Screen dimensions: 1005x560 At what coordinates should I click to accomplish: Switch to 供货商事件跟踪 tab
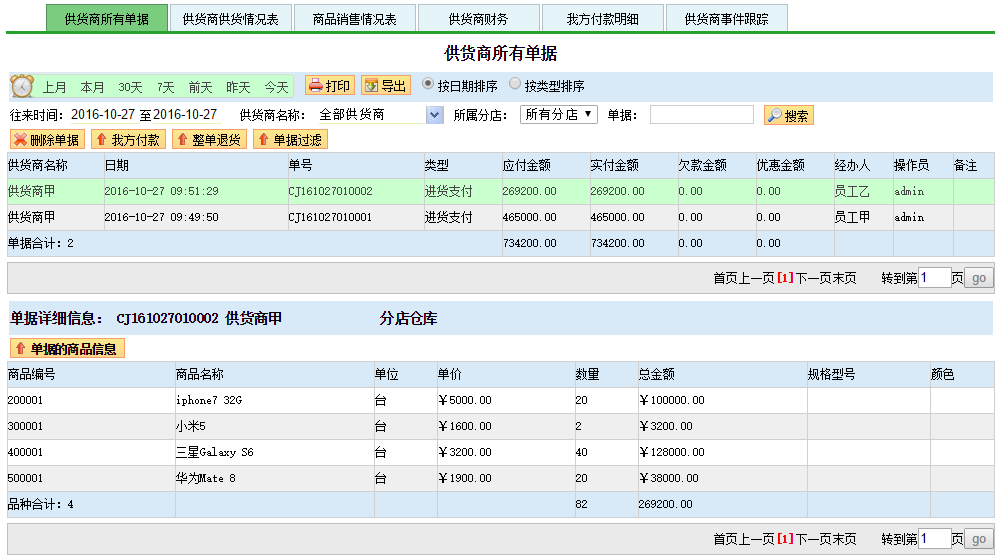tap(725, 18)
